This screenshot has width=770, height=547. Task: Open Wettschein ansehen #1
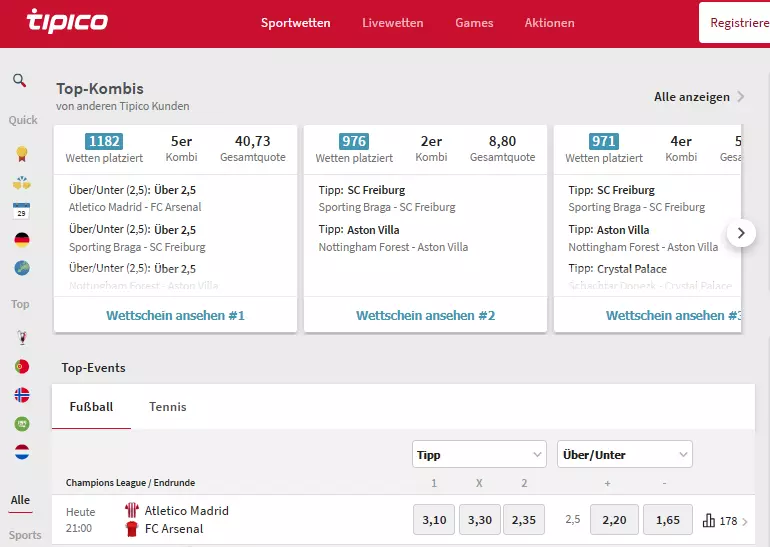[175, 315]
